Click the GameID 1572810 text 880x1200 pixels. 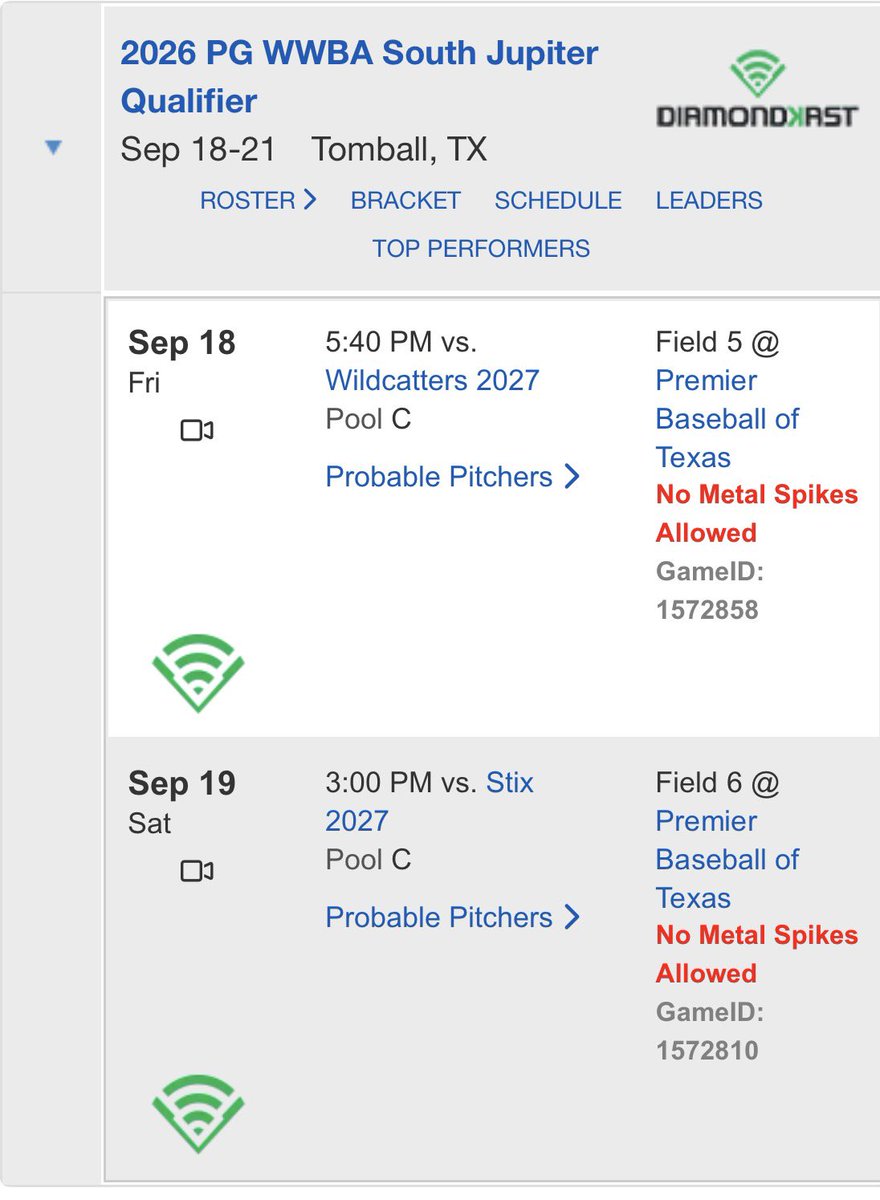point(709,1031)
